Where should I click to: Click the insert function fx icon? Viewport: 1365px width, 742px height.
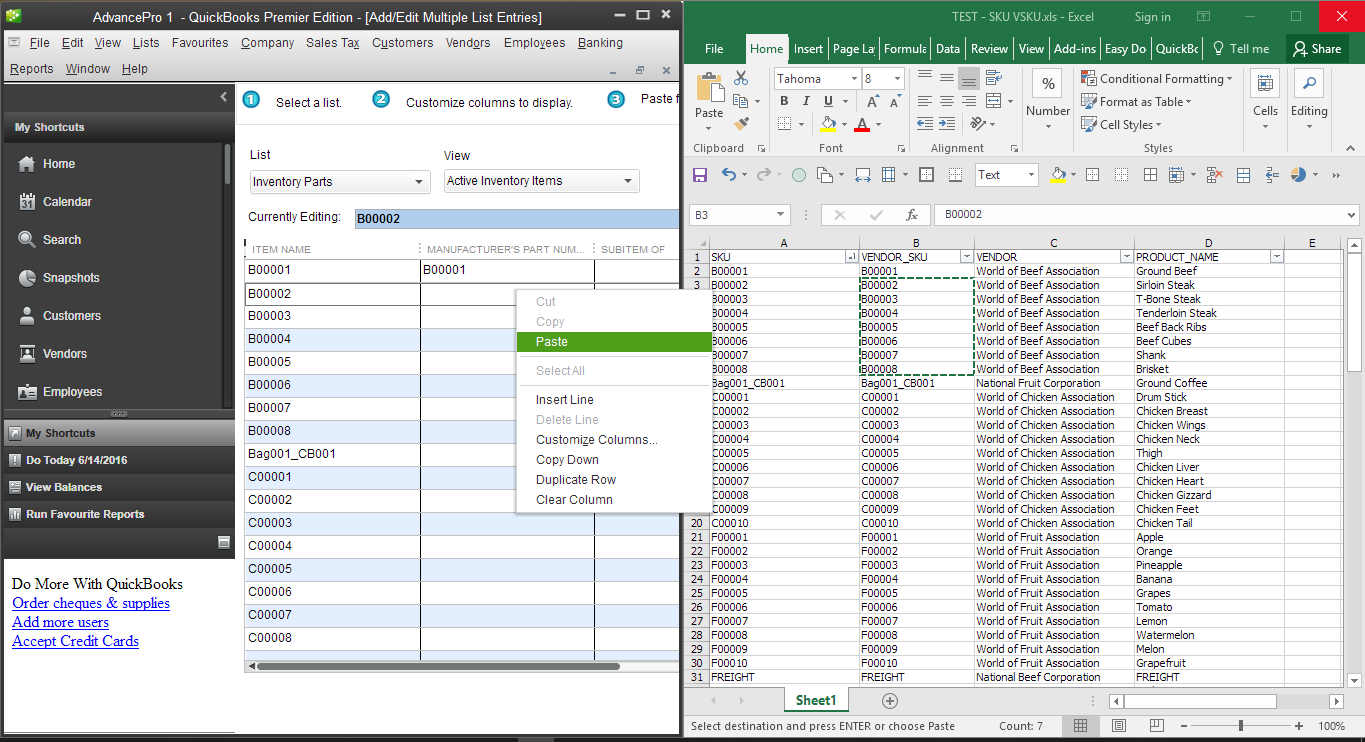pyautogui.click(x=911, y=215)
